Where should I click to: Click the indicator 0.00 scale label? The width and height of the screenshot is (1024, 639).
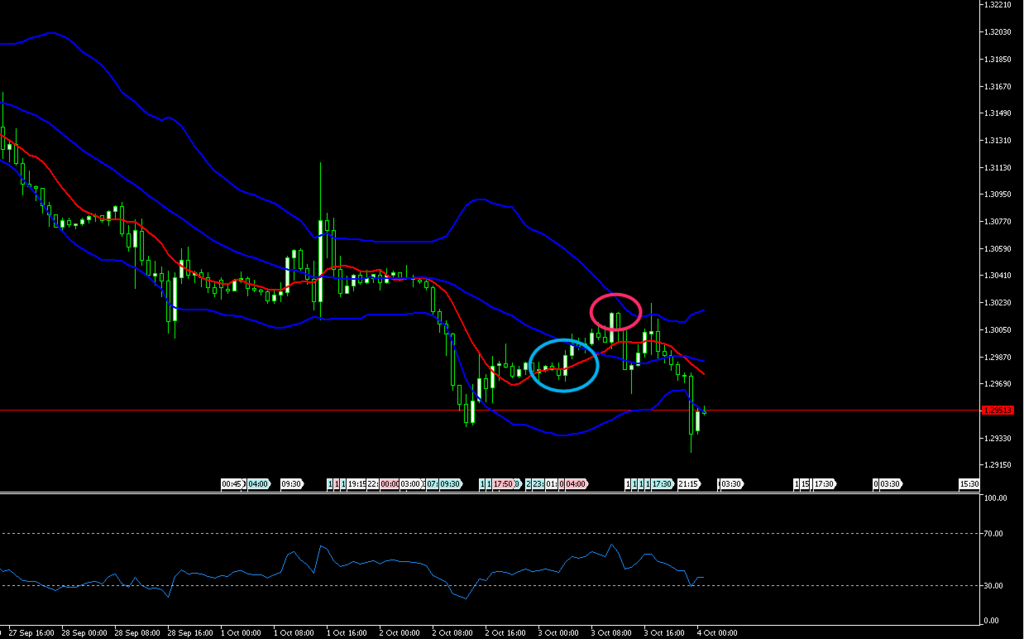click(x=991, y=621)
